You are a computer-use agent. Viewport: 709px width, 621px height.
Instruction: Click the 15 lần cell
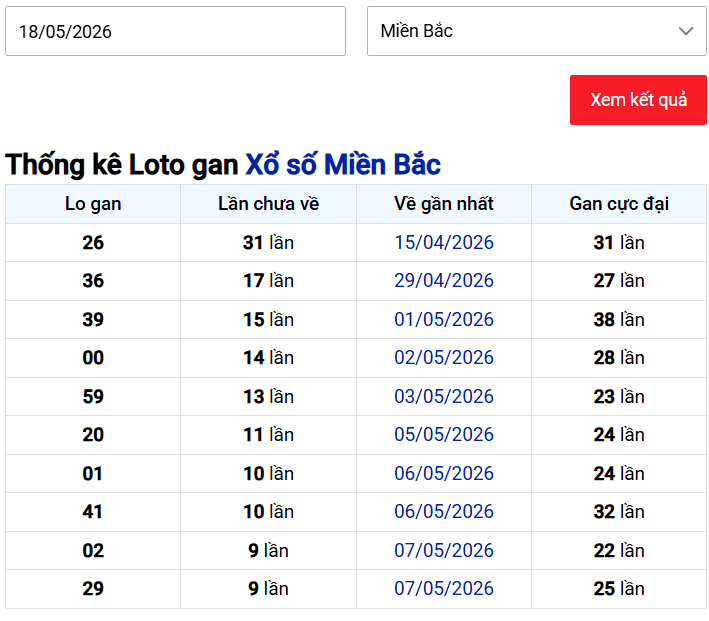(269, 319)
